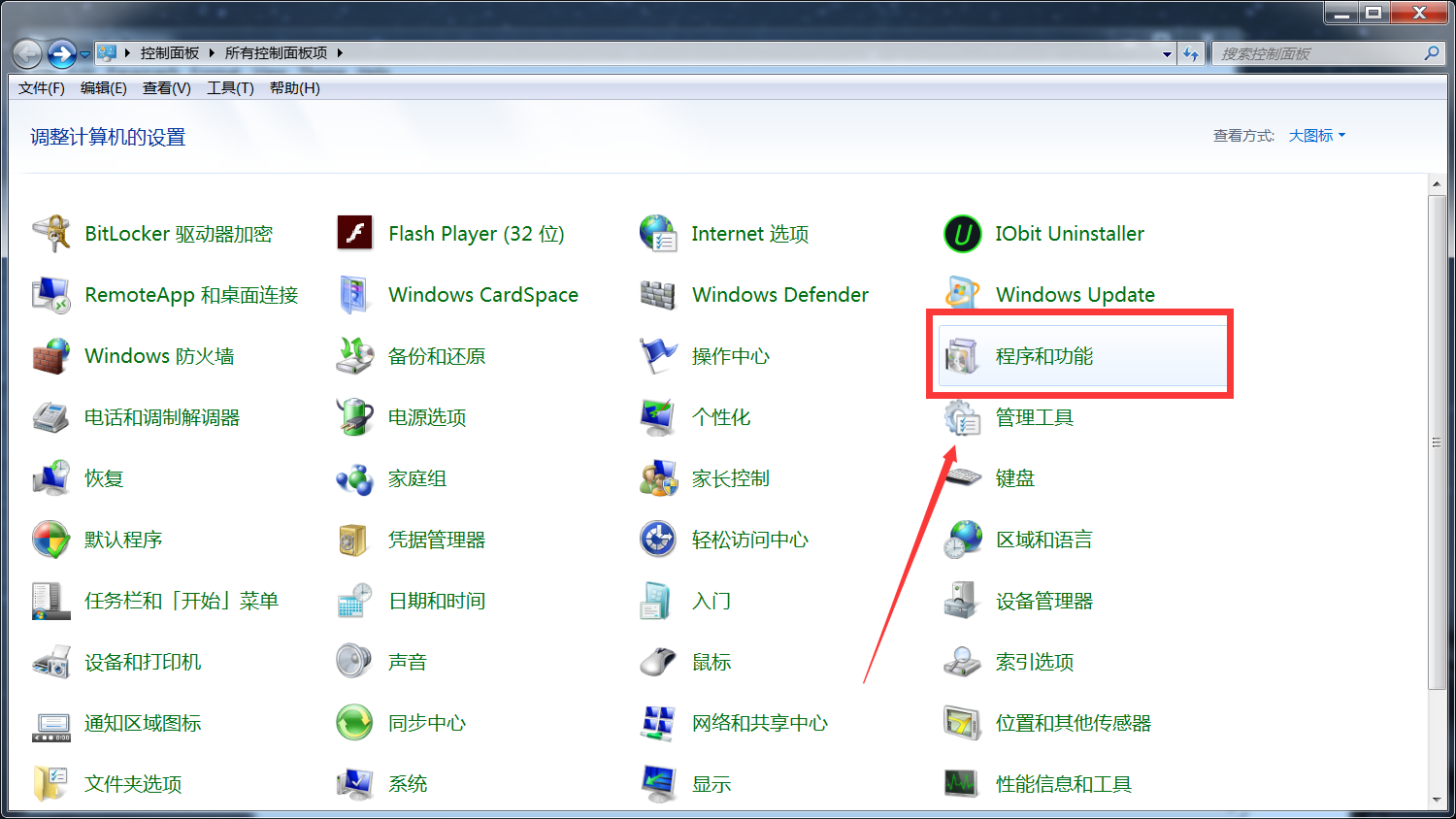Image resolution: width=1456 pixels, height=819 pixels.
Task: Click the Back navigation button
Action: pos(27,54)
